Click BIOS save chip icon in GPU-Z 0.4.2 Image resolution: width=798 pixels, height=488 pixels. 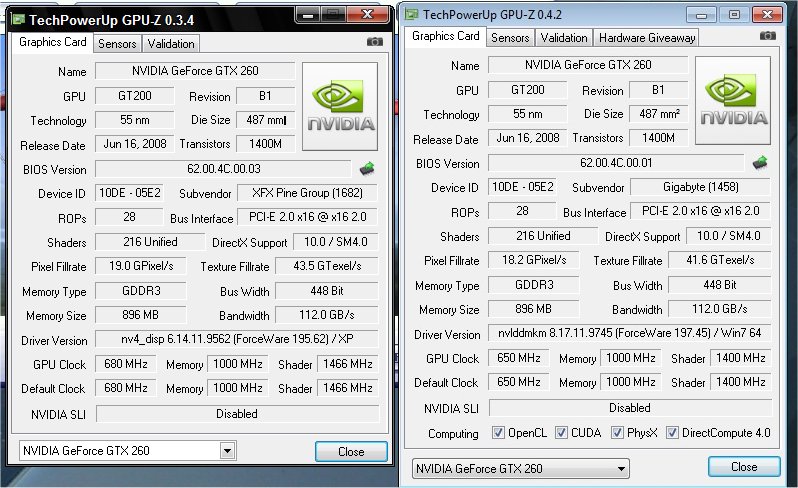point(760,162)
